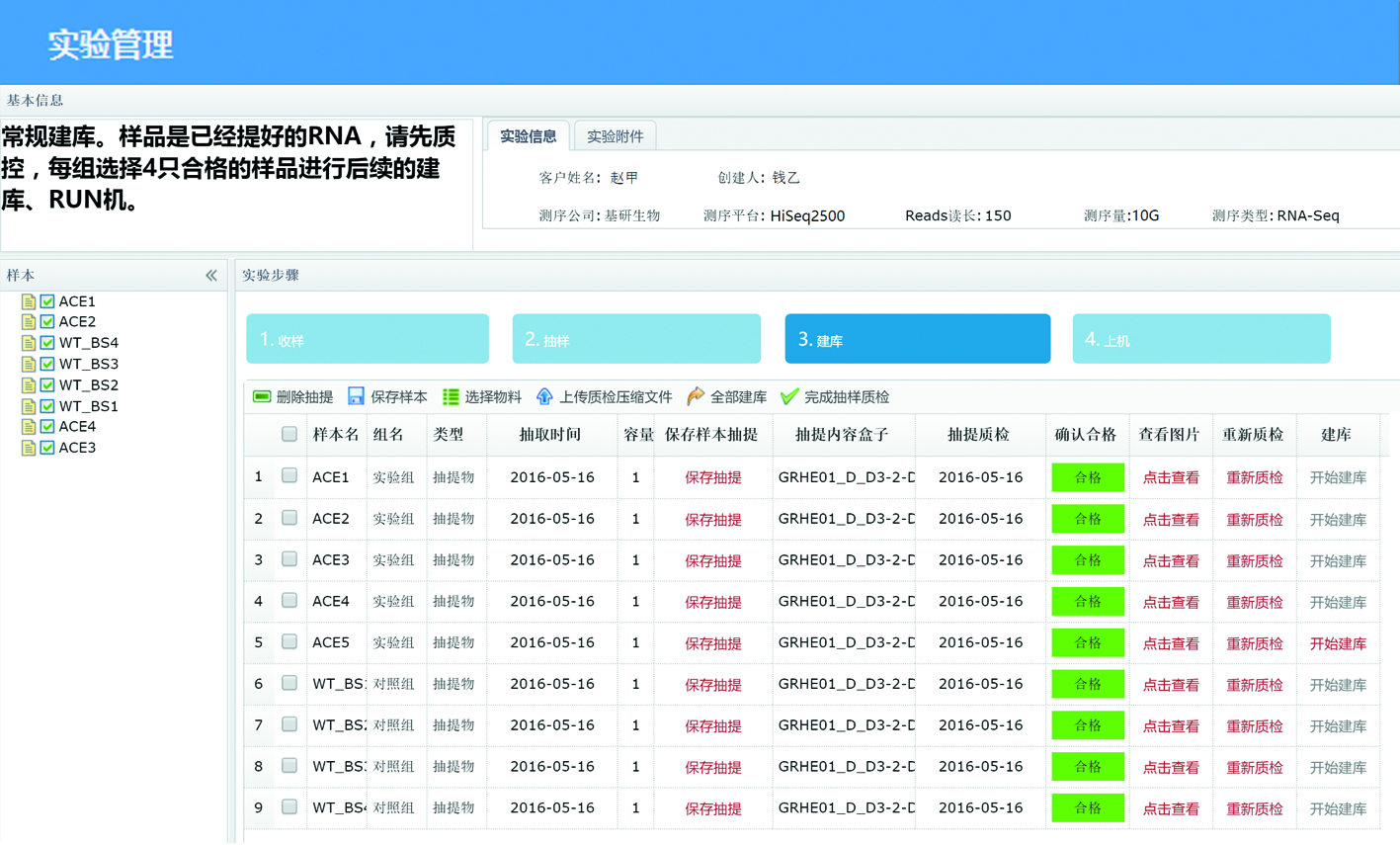
Task: Click the 保存样本 floppy disk icon
Action: pyautogui.click(x=356, y=397)
